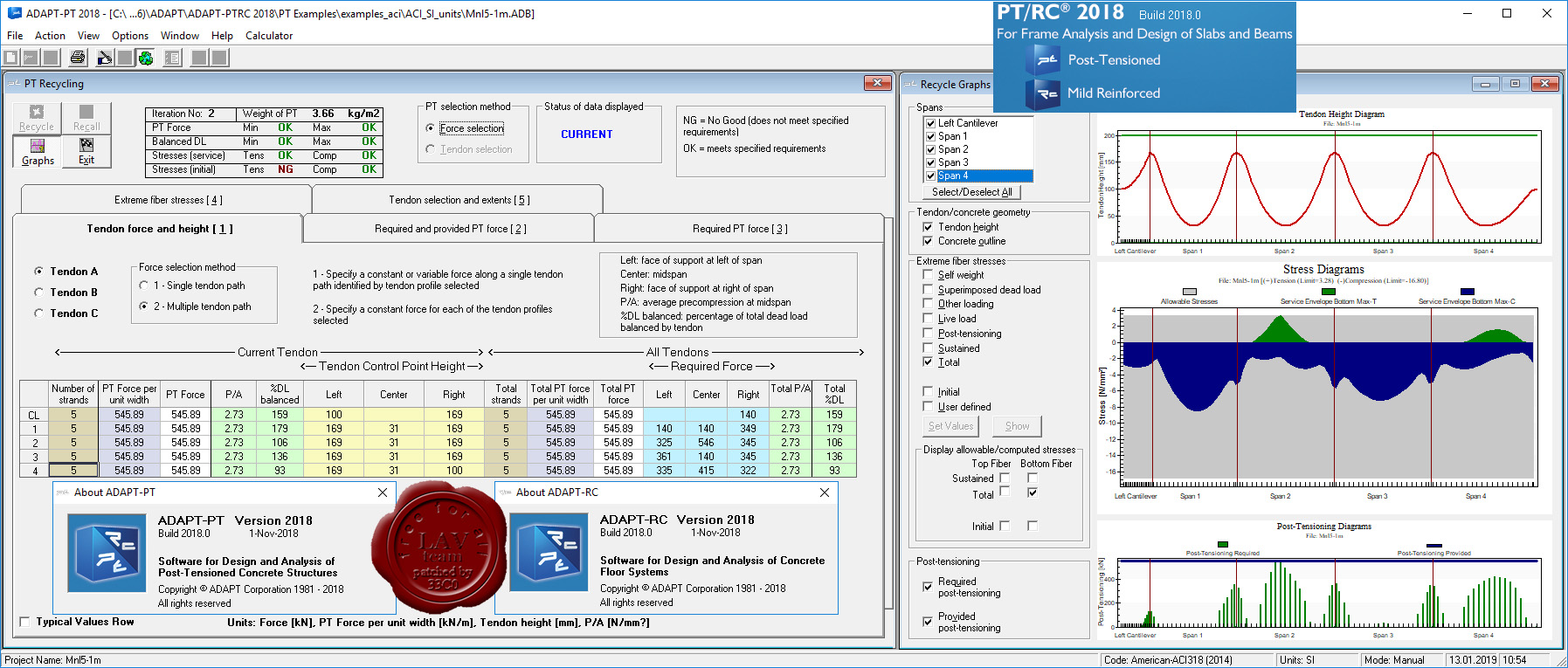Enable Sustained Top Fiber checkbox
This screenshot has height=668, width=1568.
pos(1005,479)
